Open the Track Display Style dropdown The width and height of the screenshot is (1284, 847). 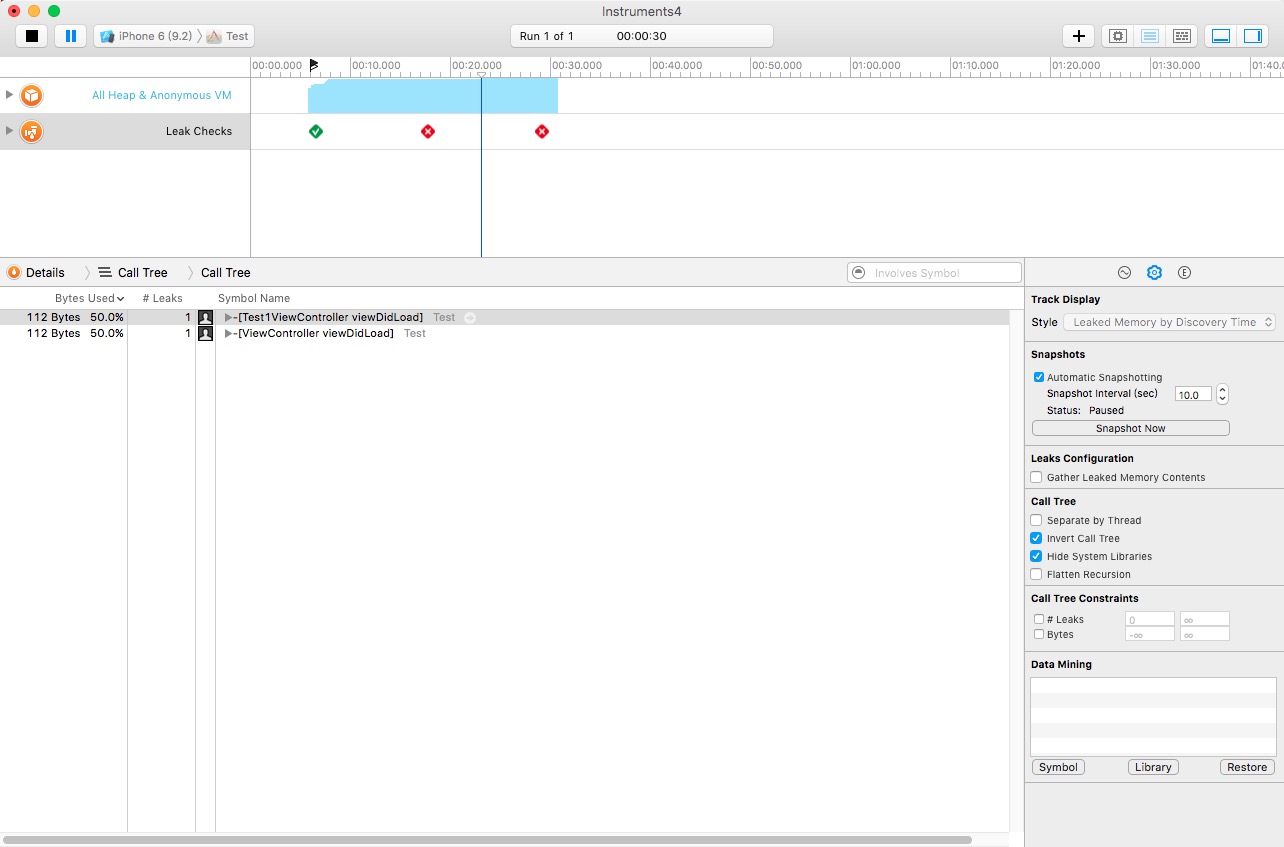pos(1169,322)
